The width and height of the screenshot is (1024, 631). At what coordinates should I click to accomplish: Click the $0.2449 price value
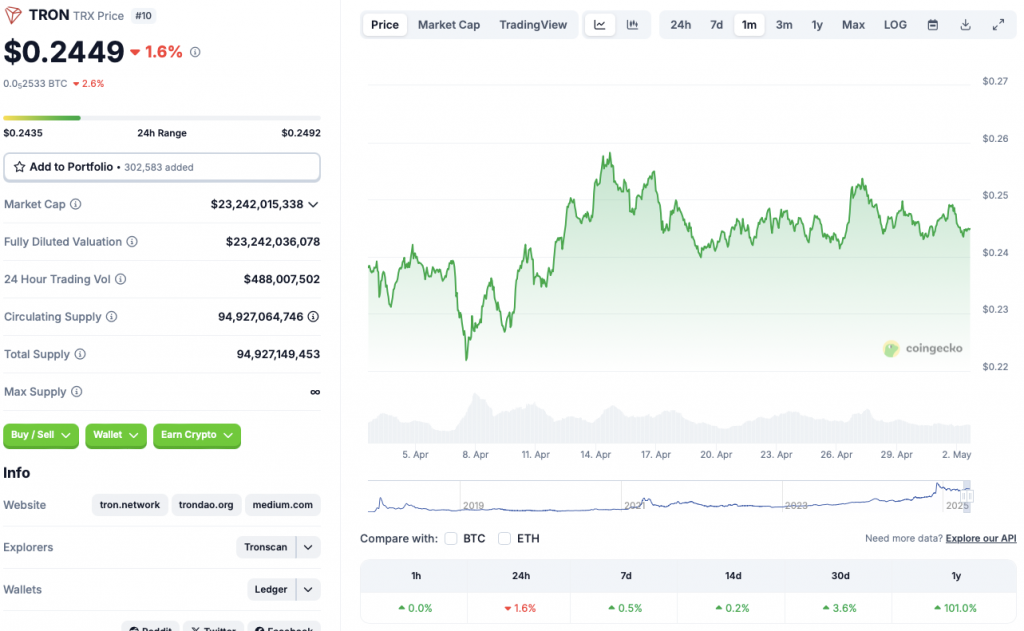[63, 52]
